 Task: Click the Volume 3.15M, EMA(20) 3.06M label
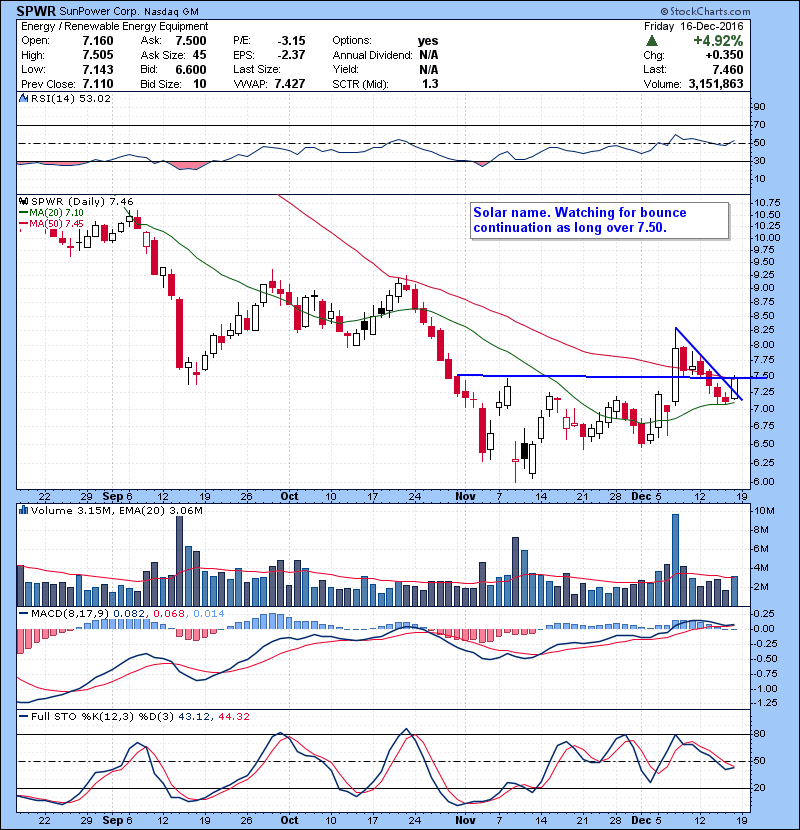(x=116, y=510)
